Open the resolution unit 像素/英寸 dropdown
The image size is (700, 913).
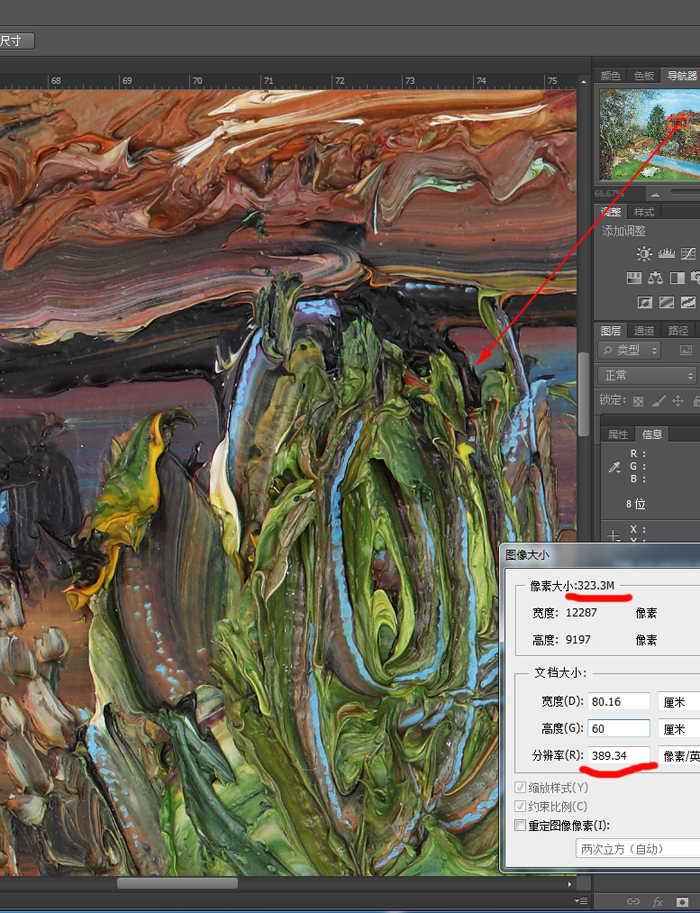679,756
